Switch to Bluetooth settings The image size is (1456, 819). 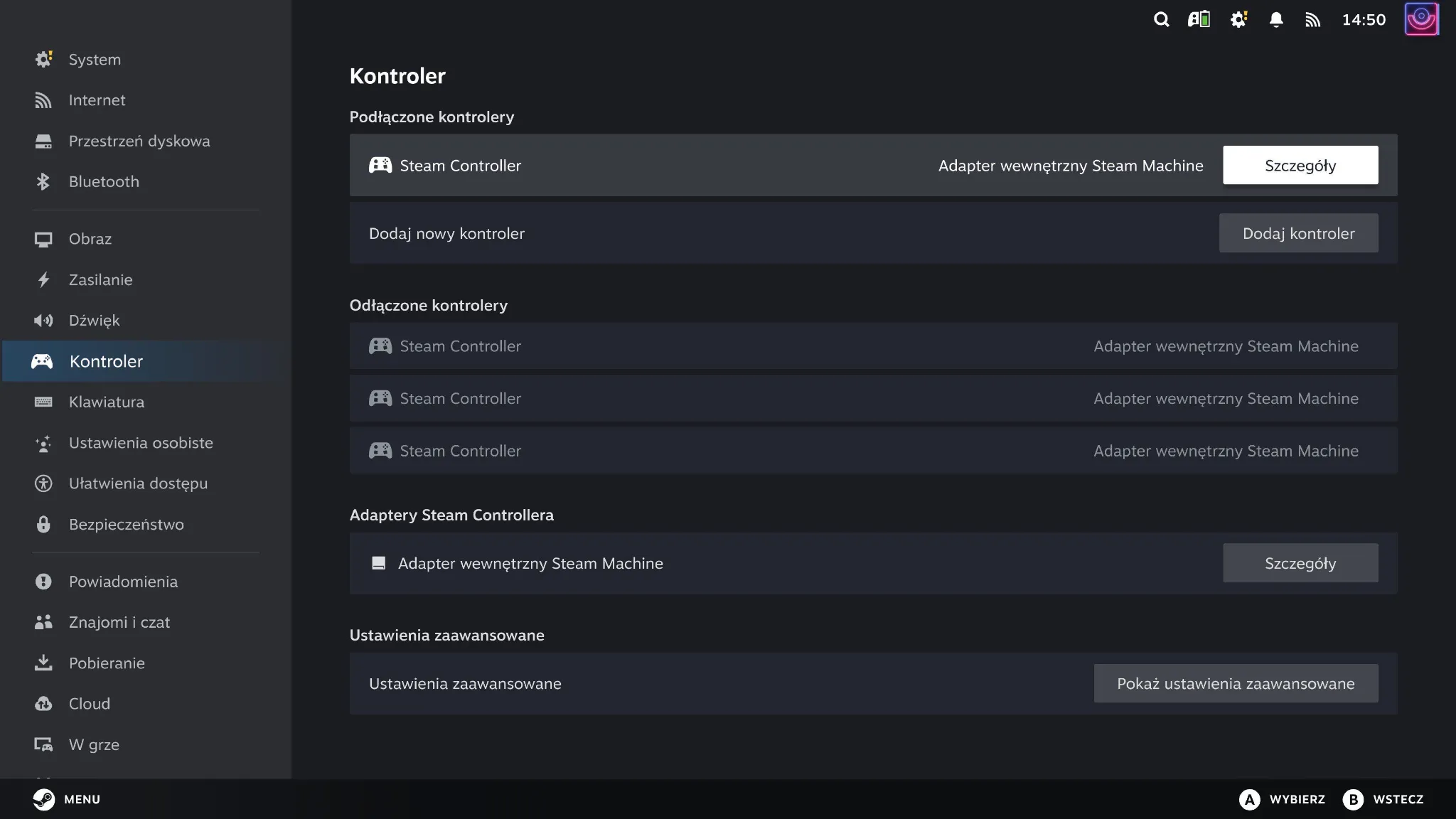tap(146, 181)
